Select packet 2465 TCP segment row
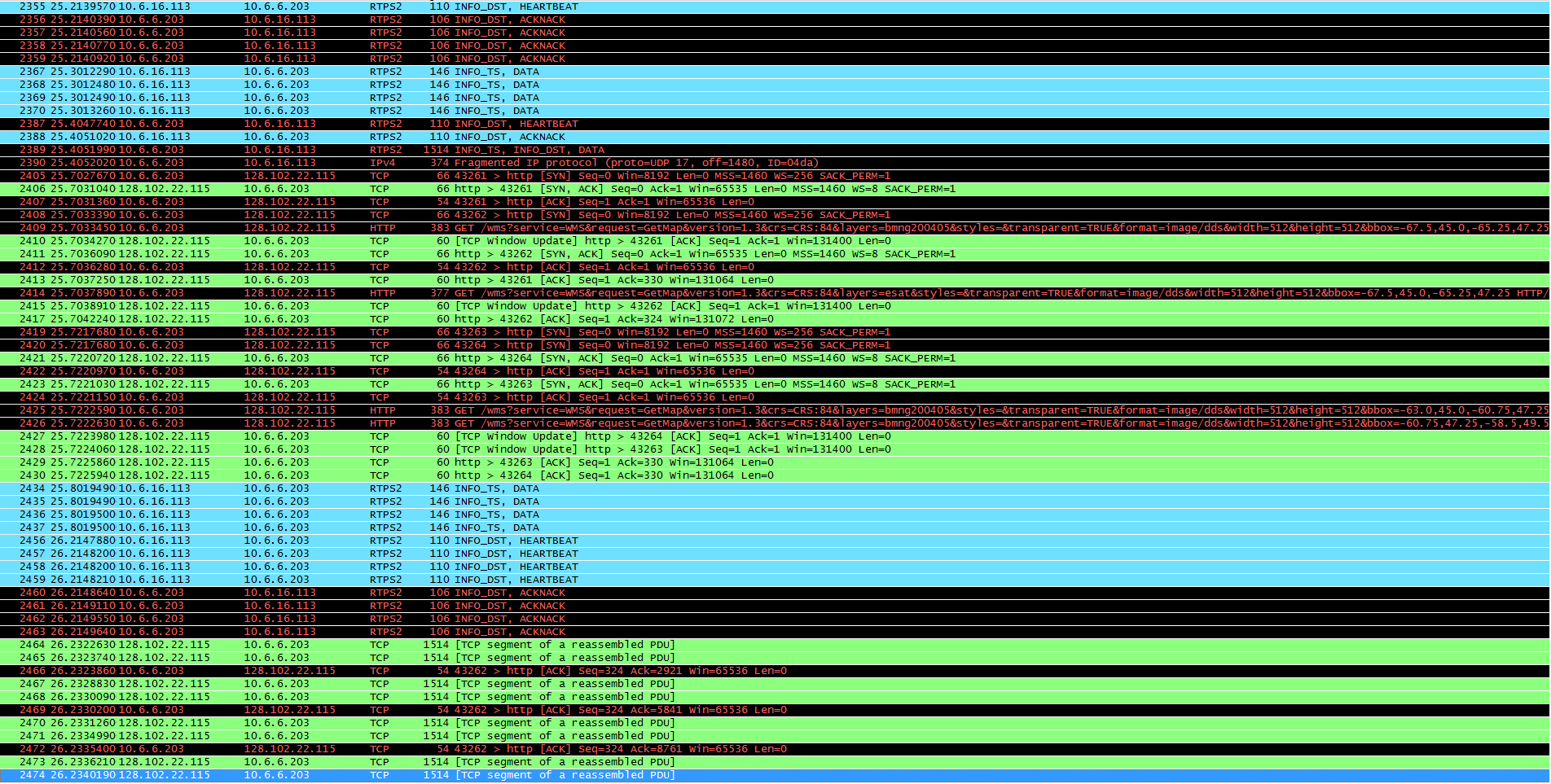 pos(775,658)
